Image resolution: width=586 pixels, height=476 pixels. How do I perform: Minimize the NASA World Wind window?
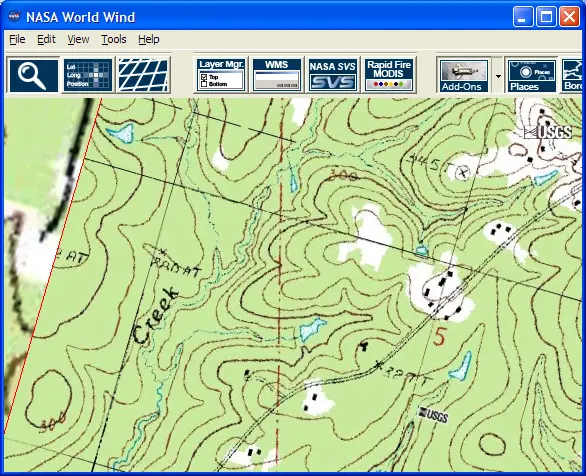tap(522, 16)
